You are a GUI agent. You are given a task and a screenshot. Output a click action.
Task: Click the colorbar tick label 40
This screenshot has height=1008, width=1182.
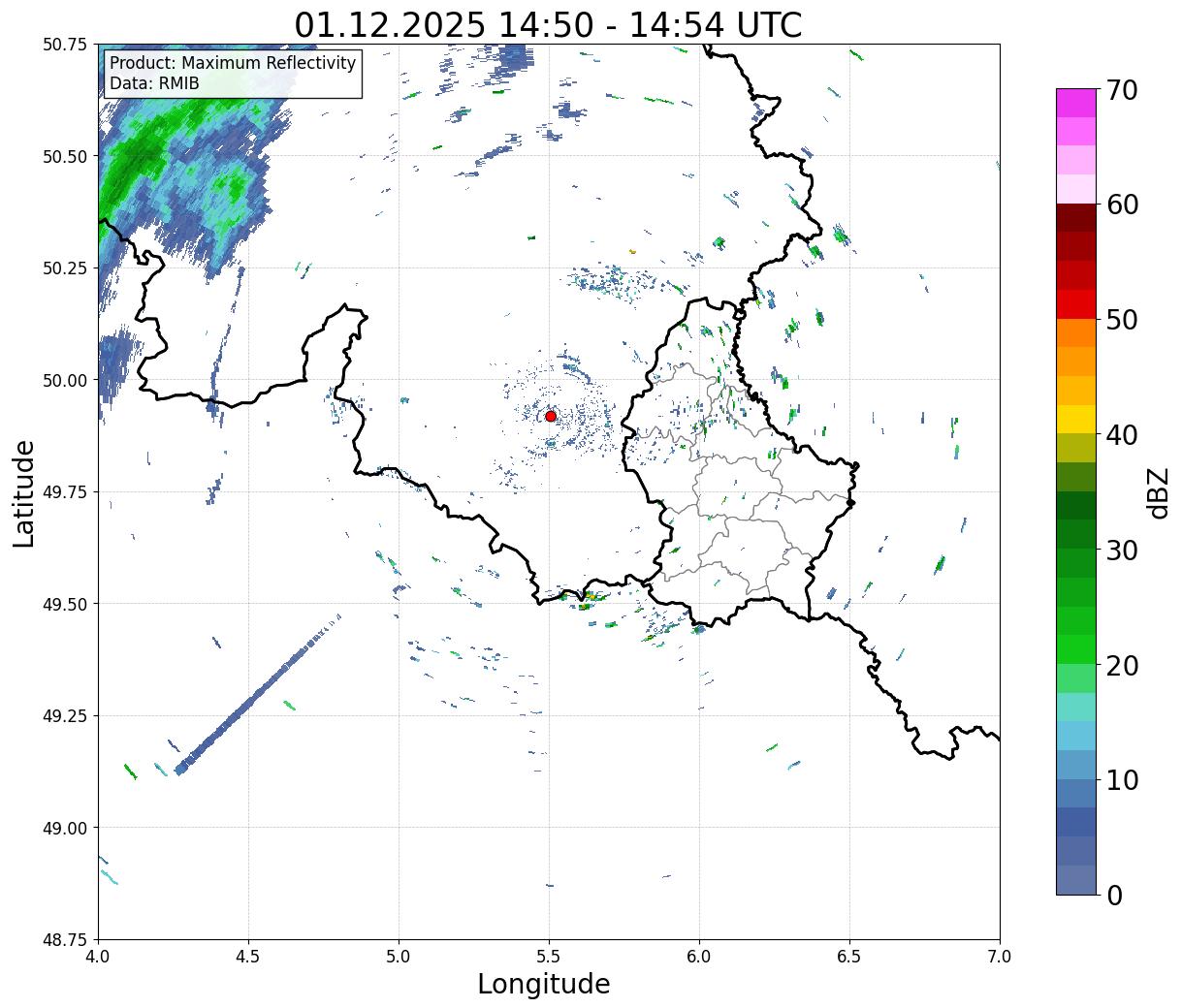(x=1121, y=434)
